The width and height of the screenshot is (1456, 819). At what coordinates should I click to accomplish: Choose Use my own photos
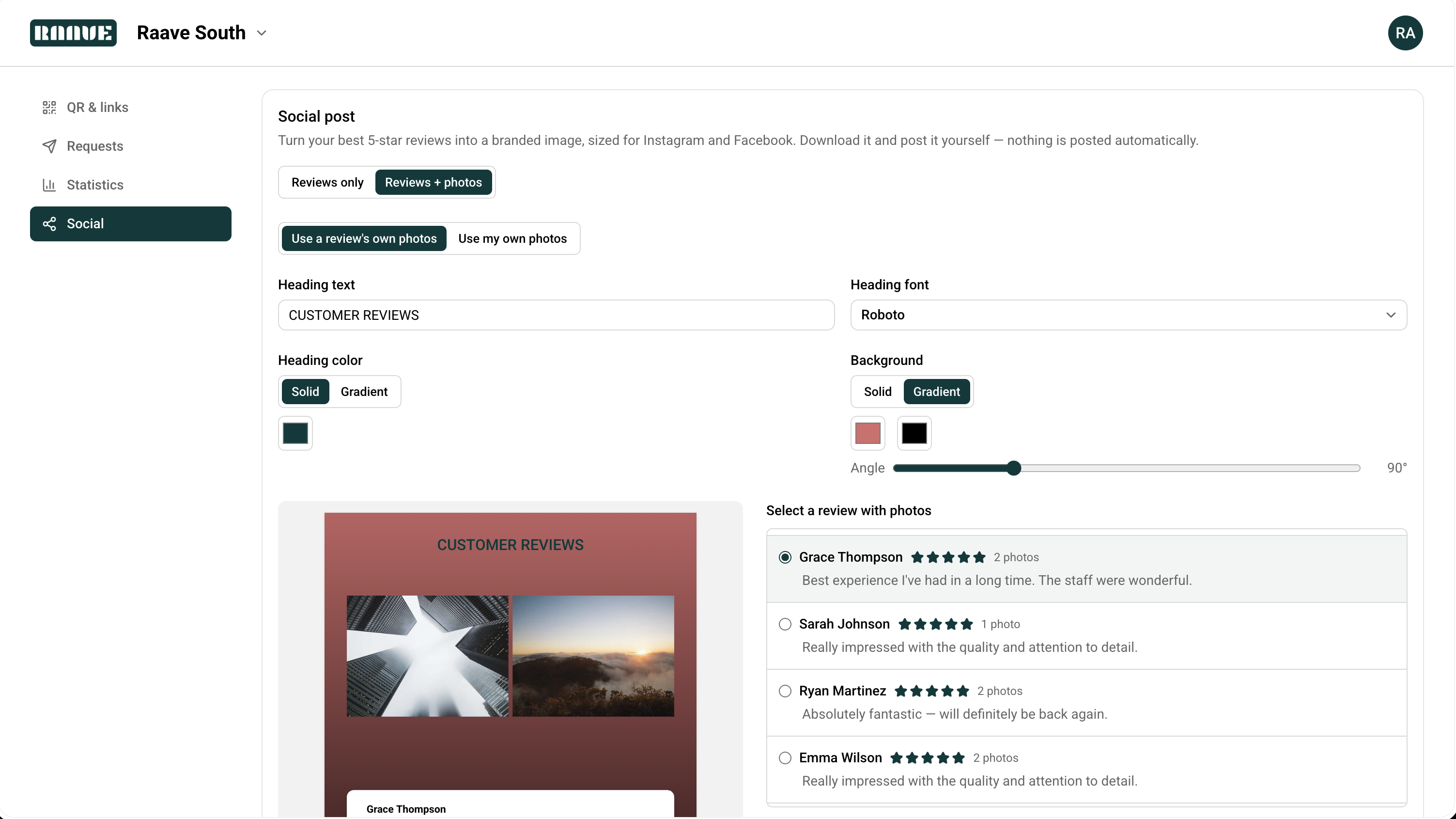[512, 238]
